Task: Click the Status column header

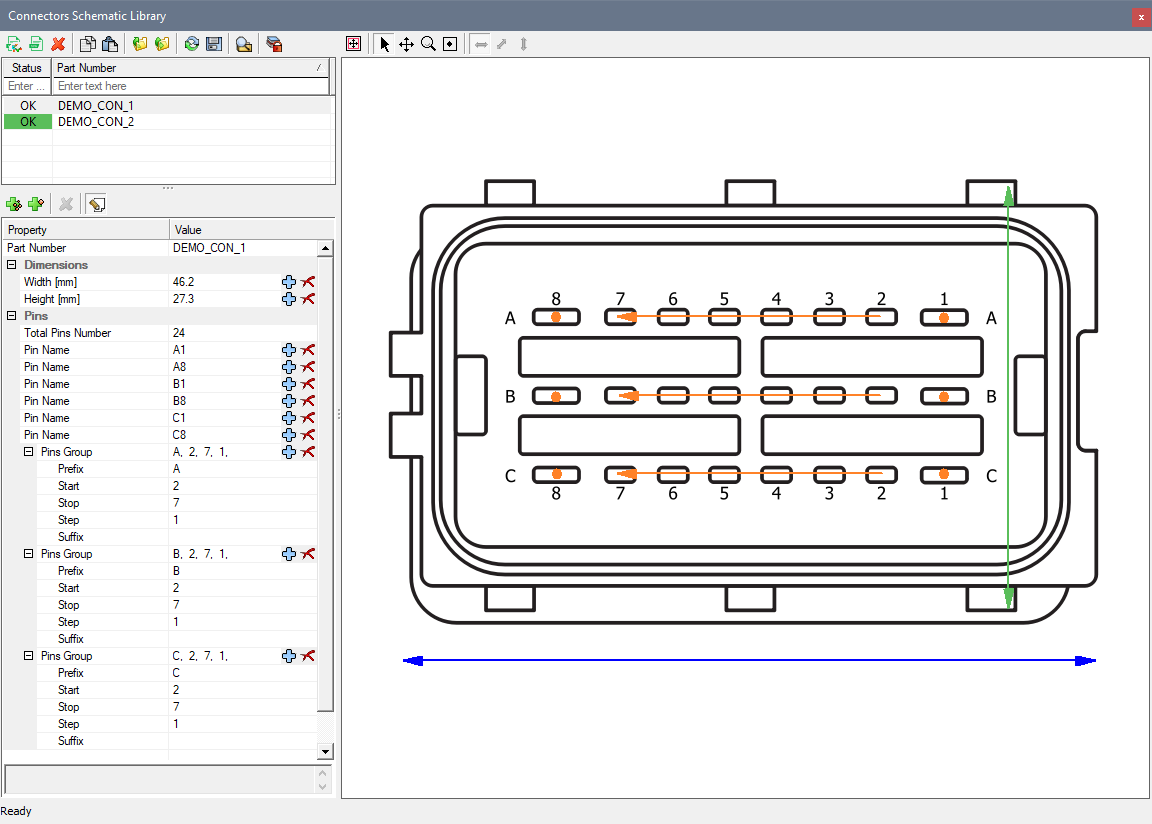Action: pos(27,68)
